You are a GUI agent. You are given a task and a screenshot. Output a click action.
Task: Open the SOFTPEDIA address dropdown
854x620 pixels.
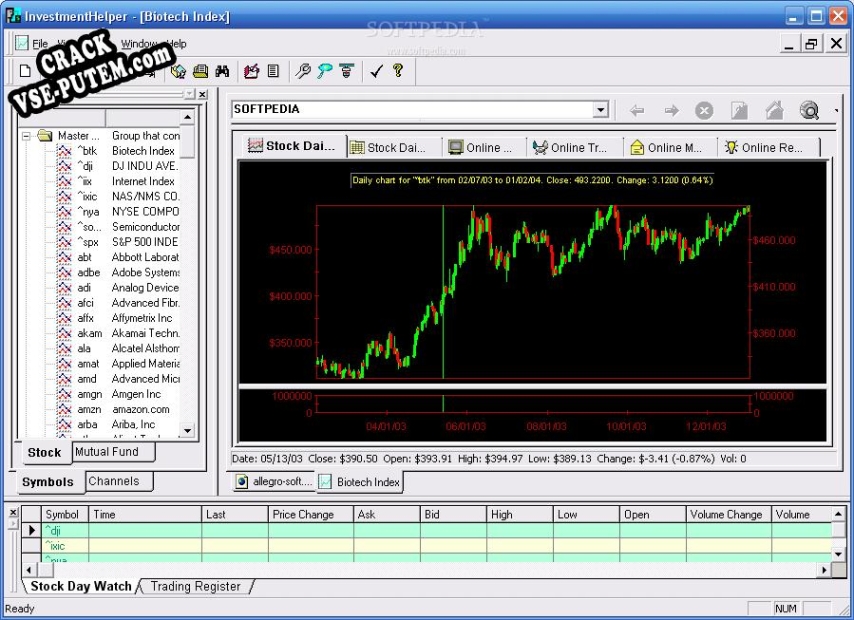(x=600, y=110)
